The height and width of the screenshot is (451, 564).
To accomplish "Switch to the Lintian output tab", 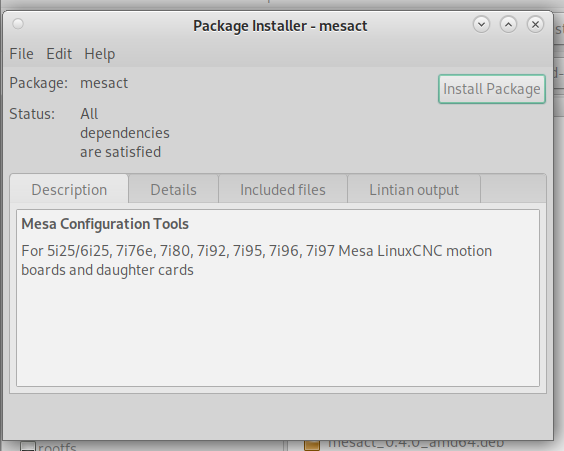I will click(414, 189).
